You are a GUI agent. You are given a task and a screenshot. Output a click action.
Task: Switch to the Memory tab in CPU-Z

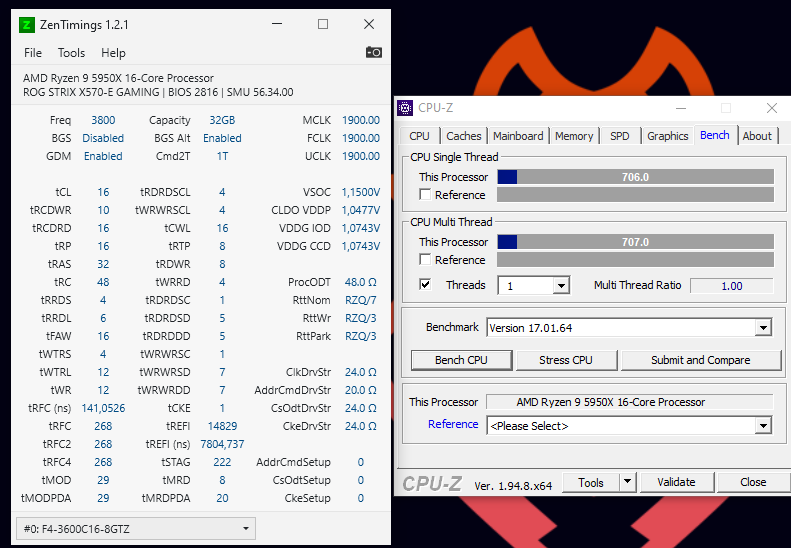coord(574,136)
